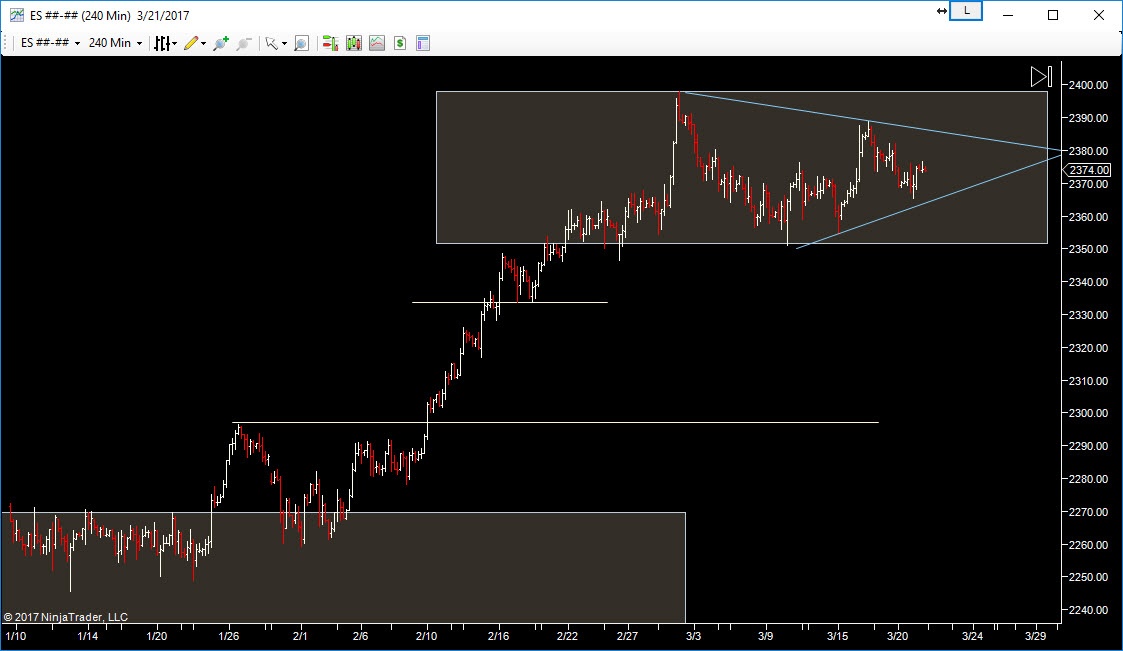Open the Indicators chart icon
The height and width of the screenshot is (651, 1123).
[x=377, y=43]
